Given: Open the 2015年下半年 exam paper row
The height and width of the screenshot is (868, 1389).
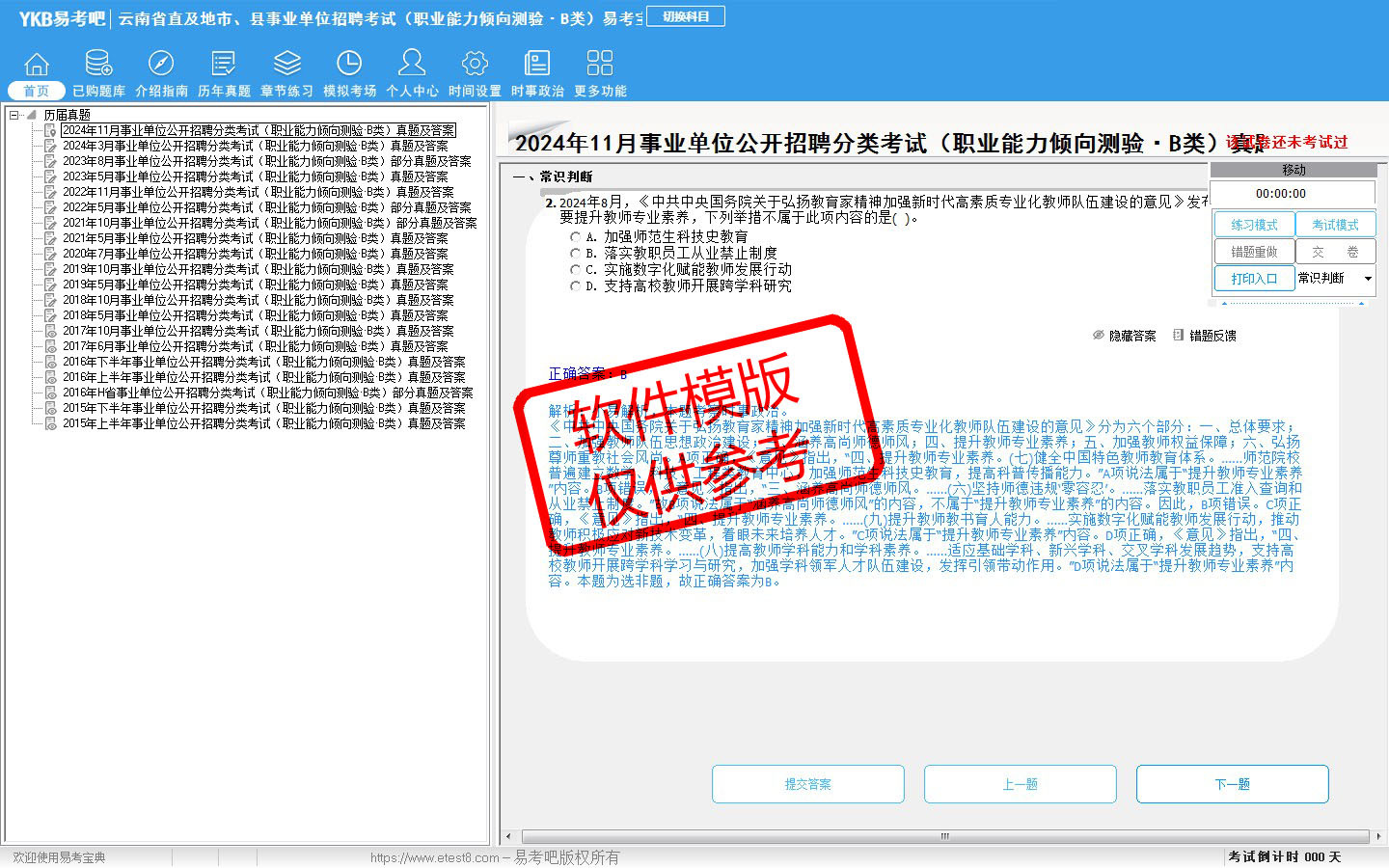Looking at the screenshot, I should coord(263,408).
